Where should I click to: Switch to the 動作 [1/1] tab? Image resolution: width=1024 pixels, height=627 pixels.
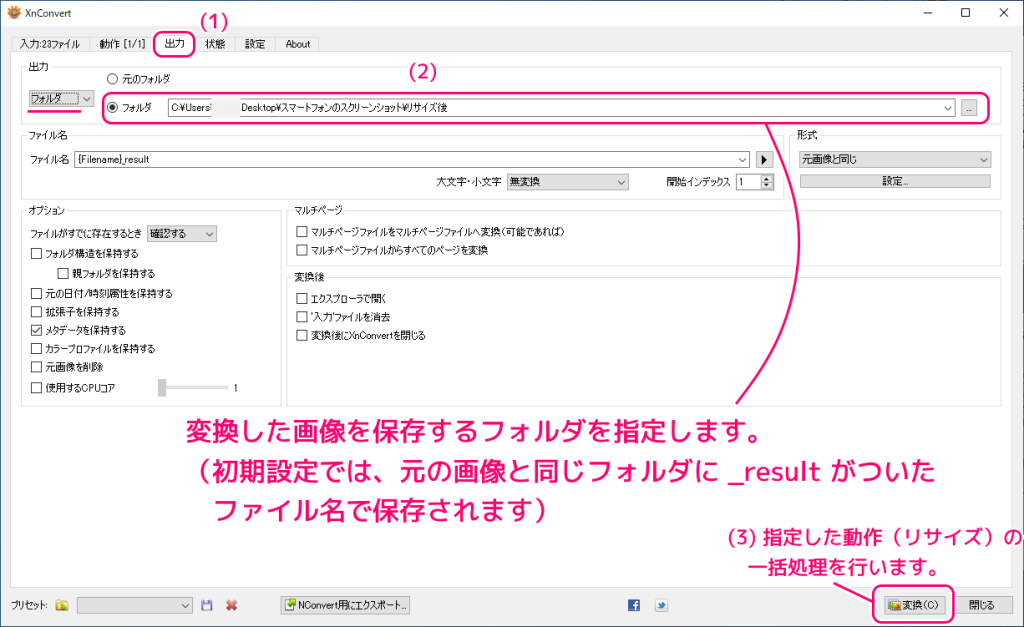pyautogui.click(x=122, y=44)
